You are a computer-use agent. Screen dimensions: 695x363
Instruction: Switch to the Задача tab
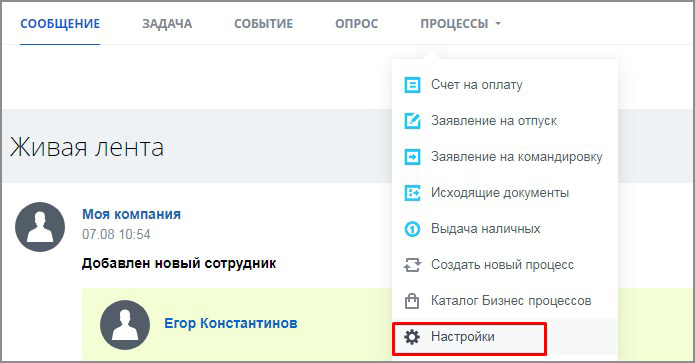click(167, 23)
